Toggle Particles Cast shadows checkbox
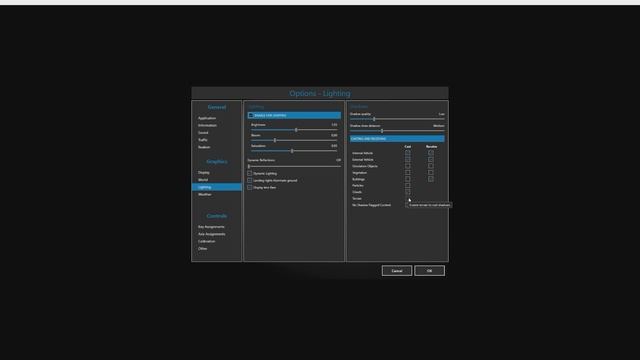 [407, 186]
